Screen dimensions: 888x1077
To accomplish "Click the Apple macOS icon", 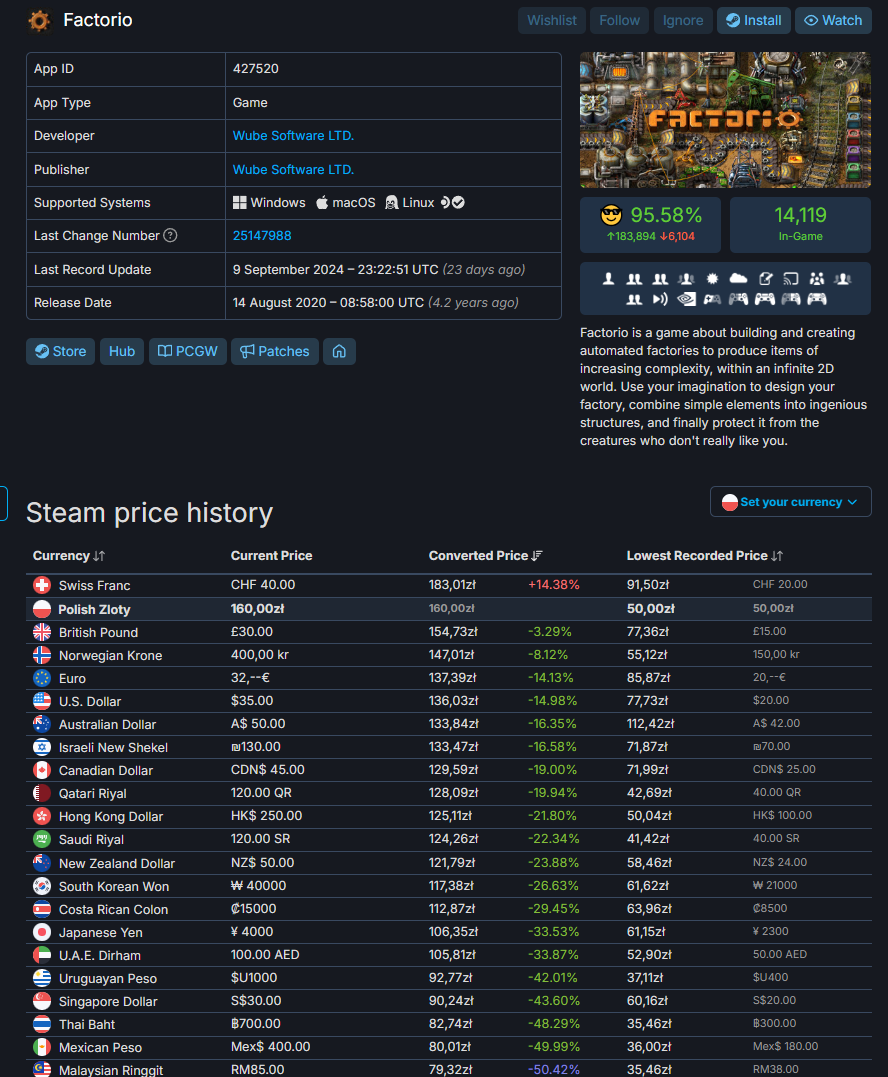I will pyautogui.click(x=321, y=203).
